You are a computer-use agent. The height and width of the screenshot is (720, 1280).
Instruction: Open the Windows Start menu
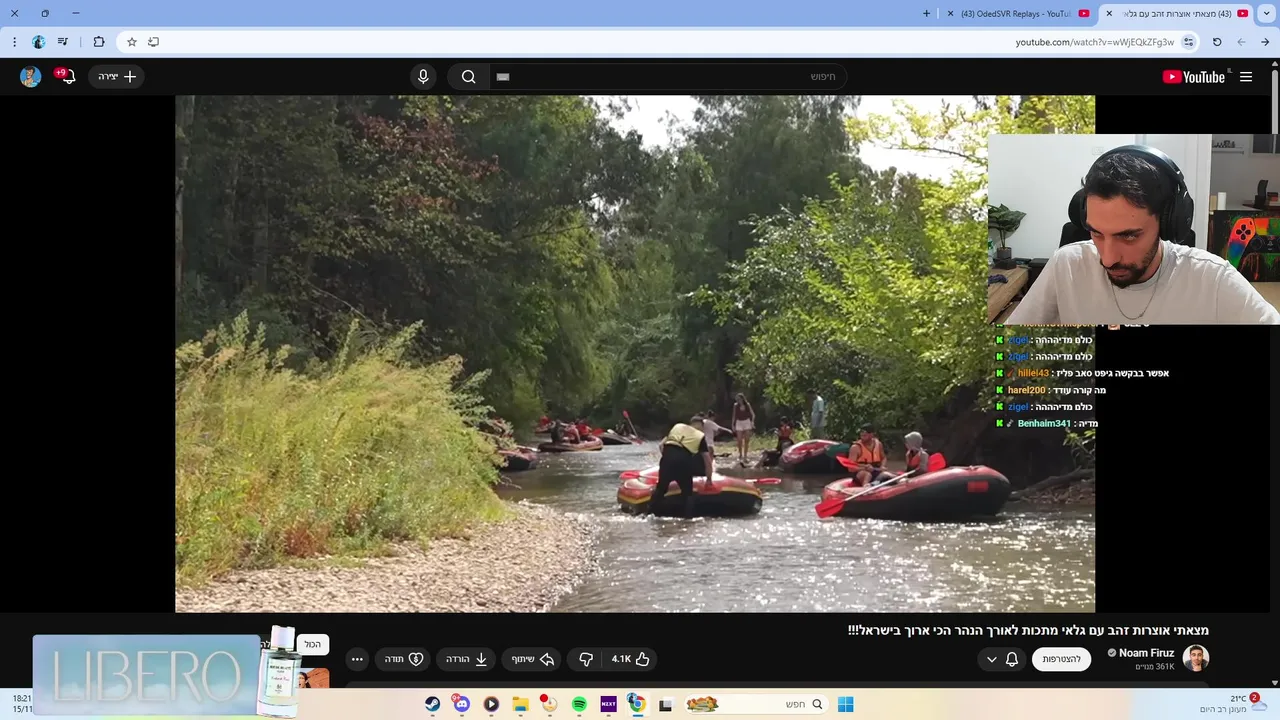845,704
